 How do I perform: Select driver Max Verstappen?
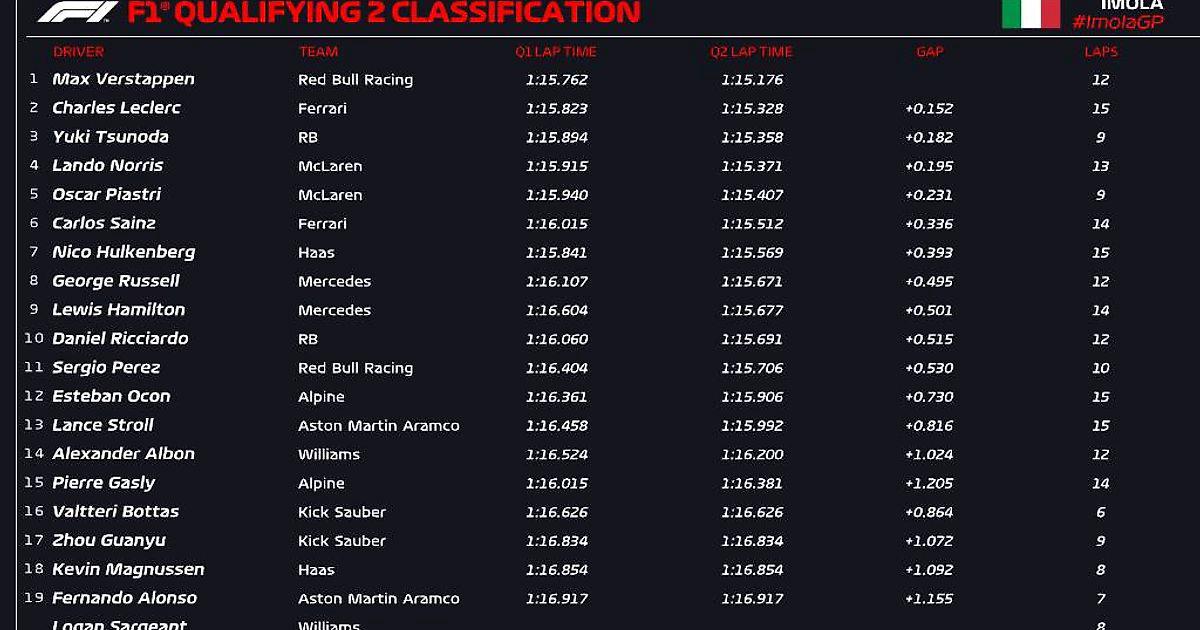[123, 79]
